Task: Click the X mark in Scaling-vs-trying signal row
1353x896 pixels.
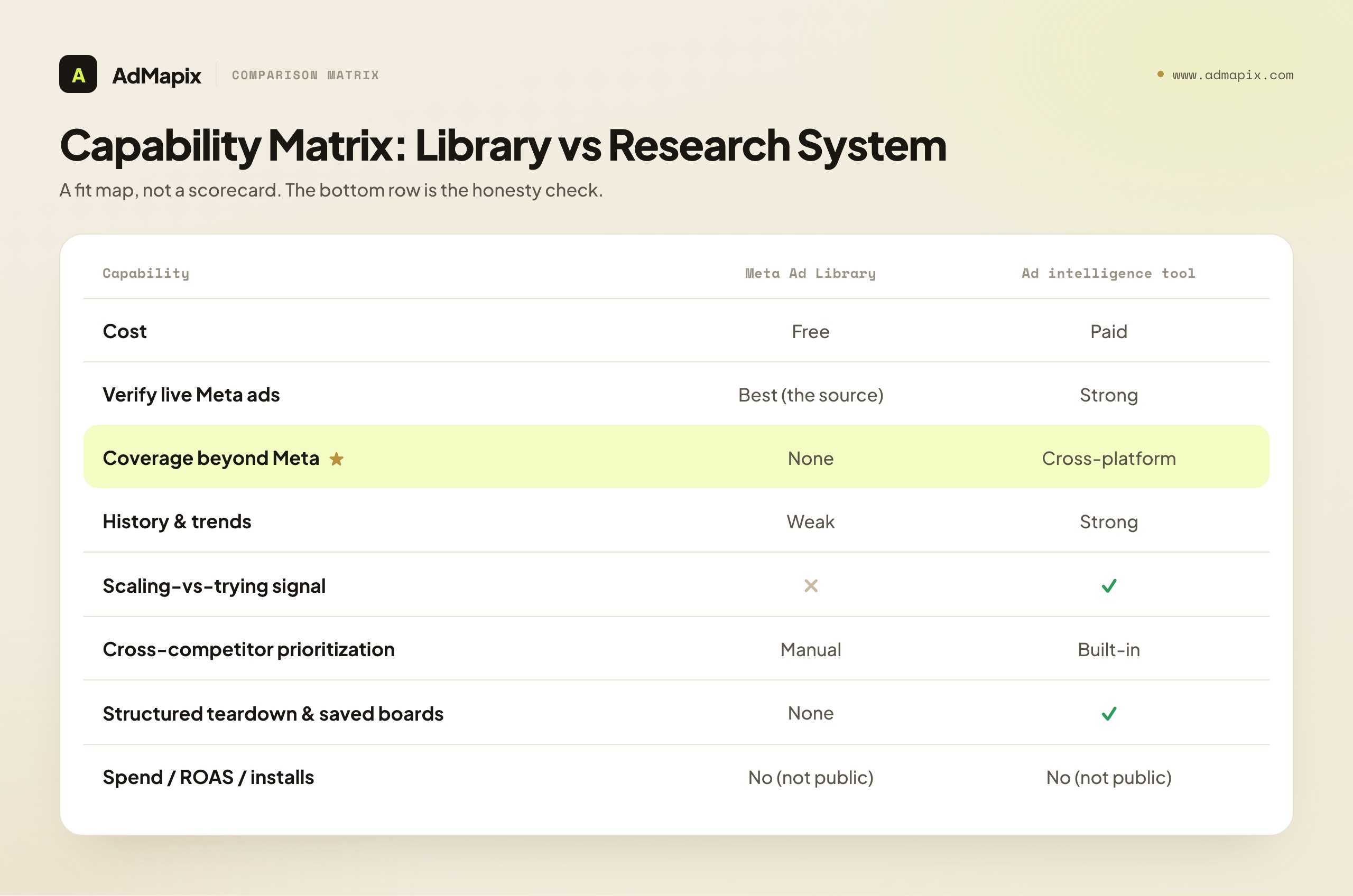Action: [x=811, y=586]
